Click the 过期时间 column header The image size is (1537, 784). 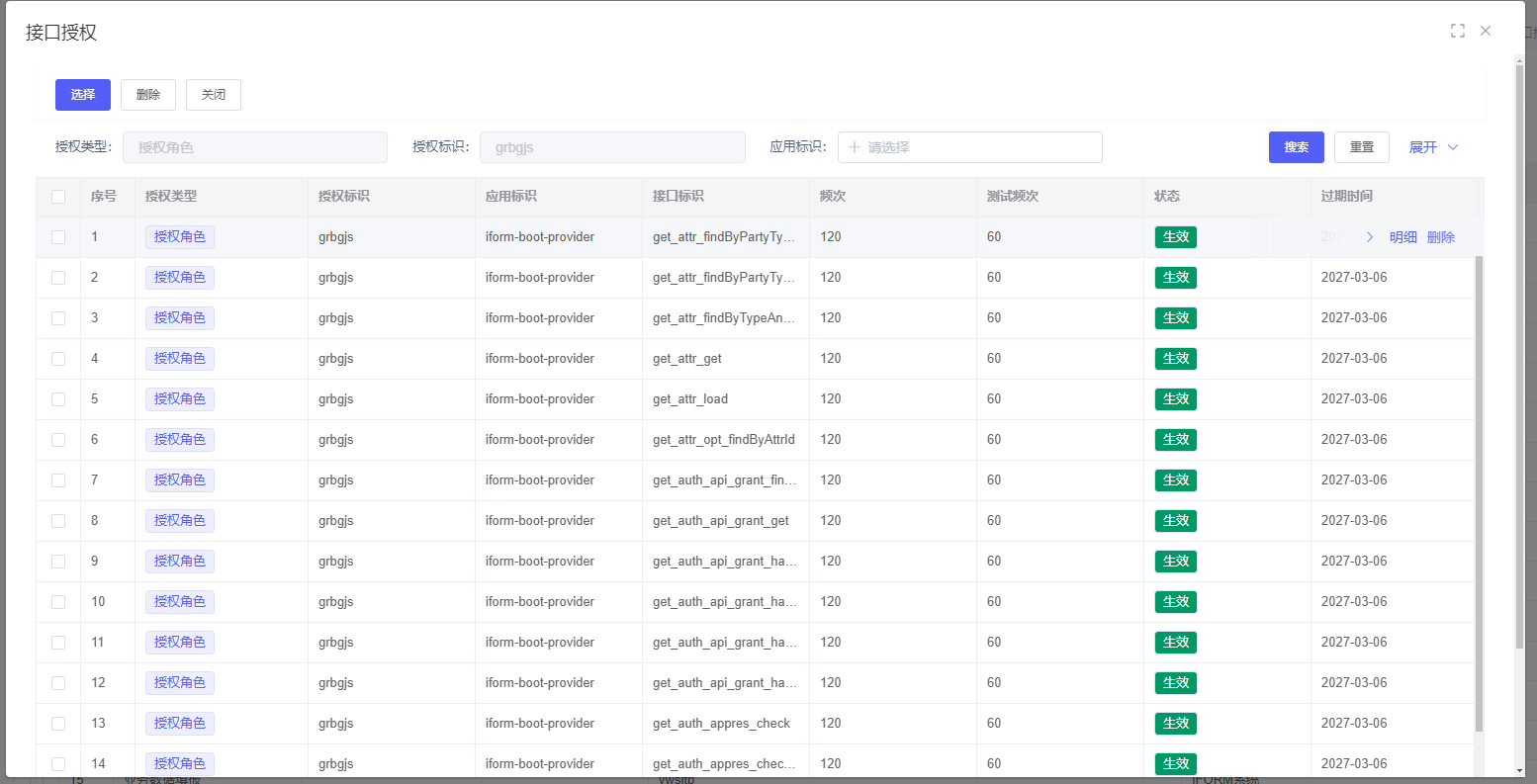point(1346,197)
